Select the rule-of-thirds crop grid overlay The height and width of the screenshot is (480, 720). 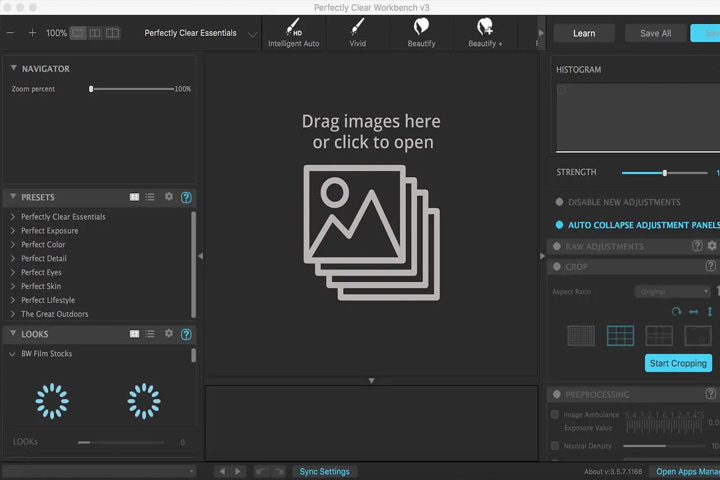coord(620,336)
